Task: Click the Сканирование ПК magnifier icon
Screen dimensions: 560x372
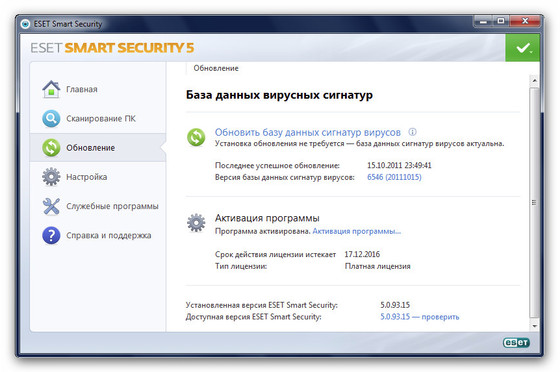Action: (51, 119)
